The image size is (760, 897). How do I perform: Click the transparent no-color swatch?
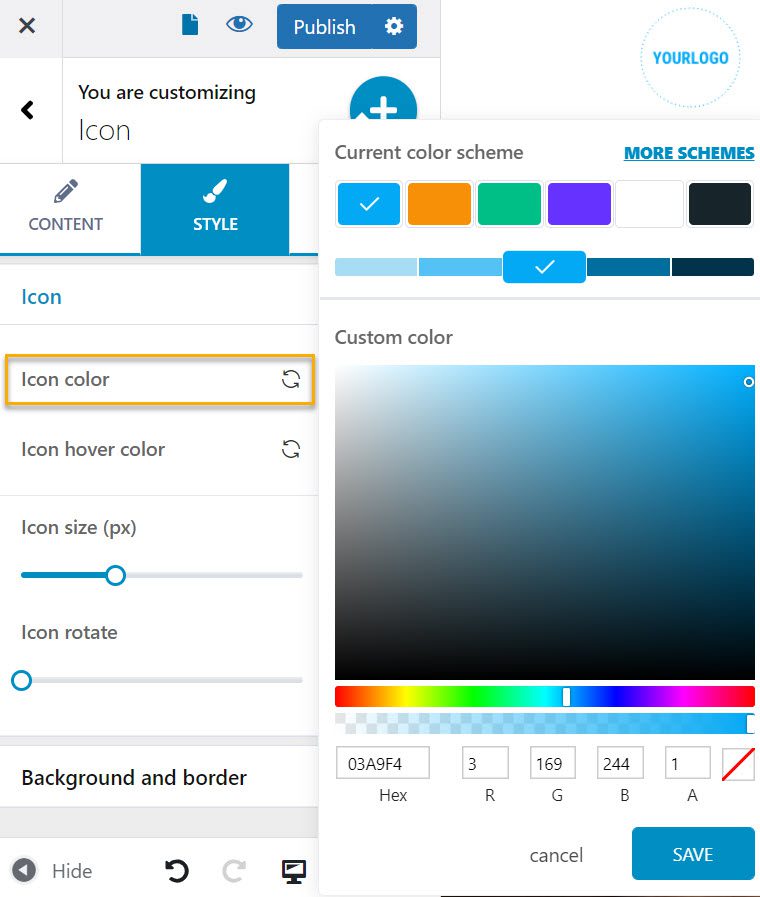[737, 764]
